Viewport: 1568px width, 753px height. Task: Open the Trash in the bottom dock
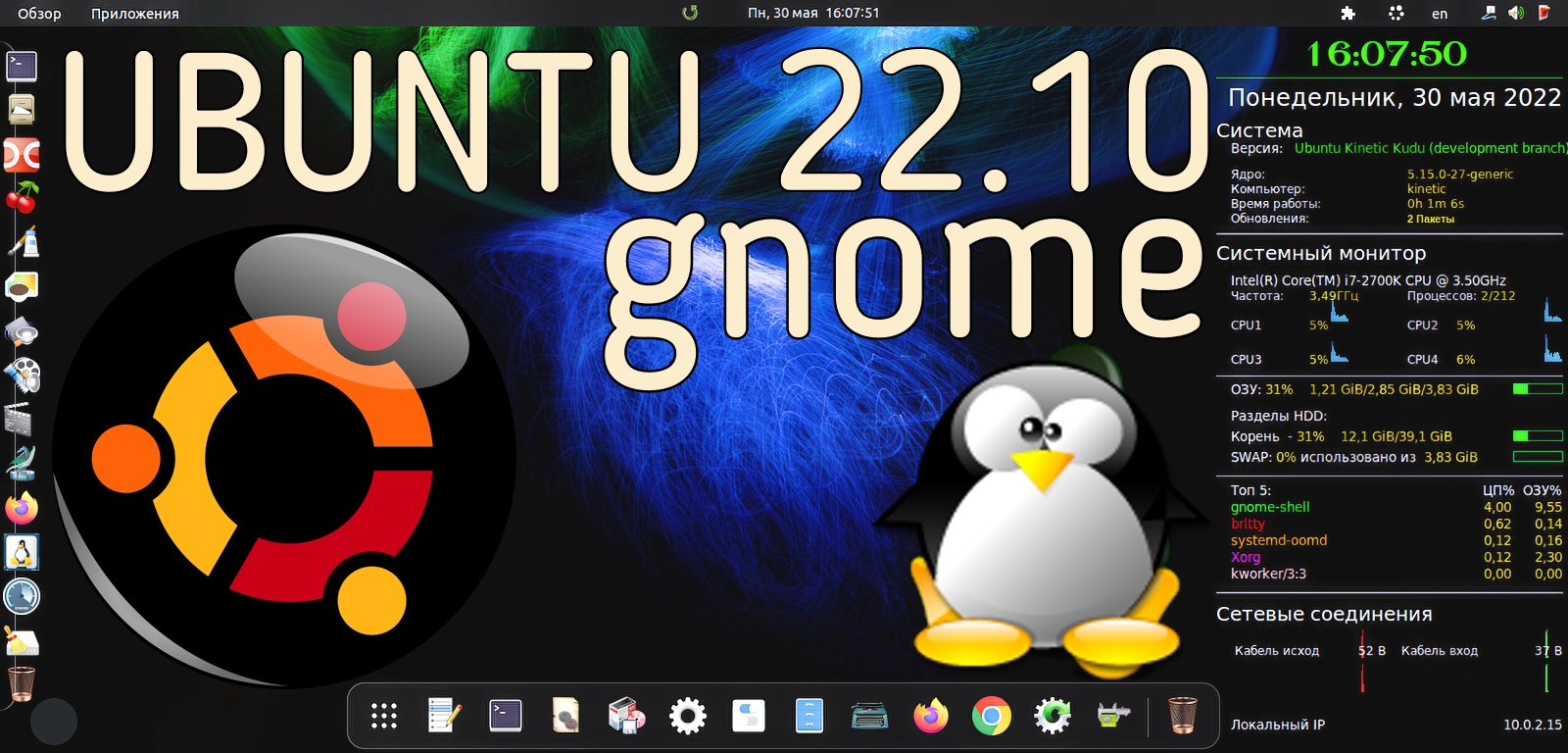[x=1183, y=716]
